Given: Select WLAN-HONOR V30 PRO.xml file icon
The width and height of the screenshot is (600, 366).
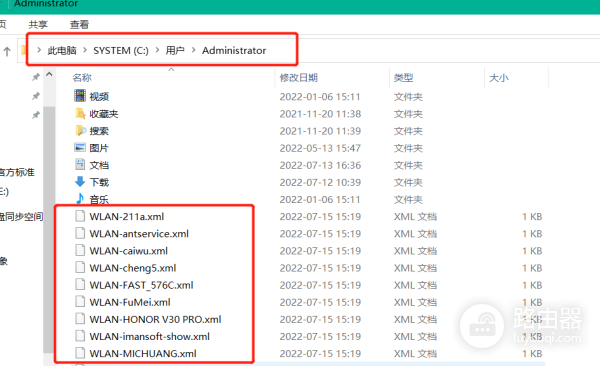Looking at the screenshot, I should 80,319.
